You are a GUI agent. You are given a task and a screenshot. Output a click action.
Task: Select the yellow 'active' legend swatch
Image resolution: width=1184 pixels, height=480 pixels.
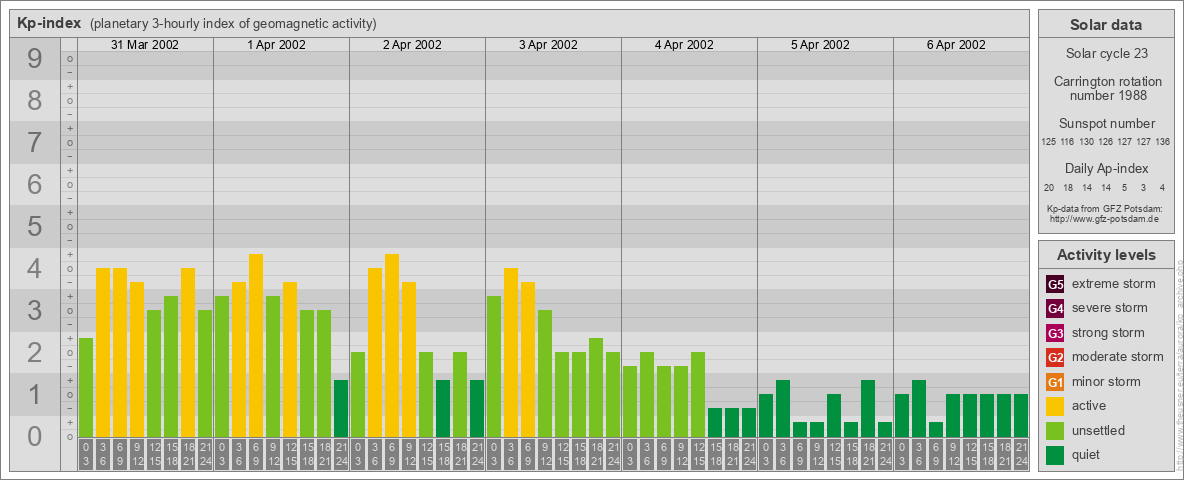click(1055, 406)
